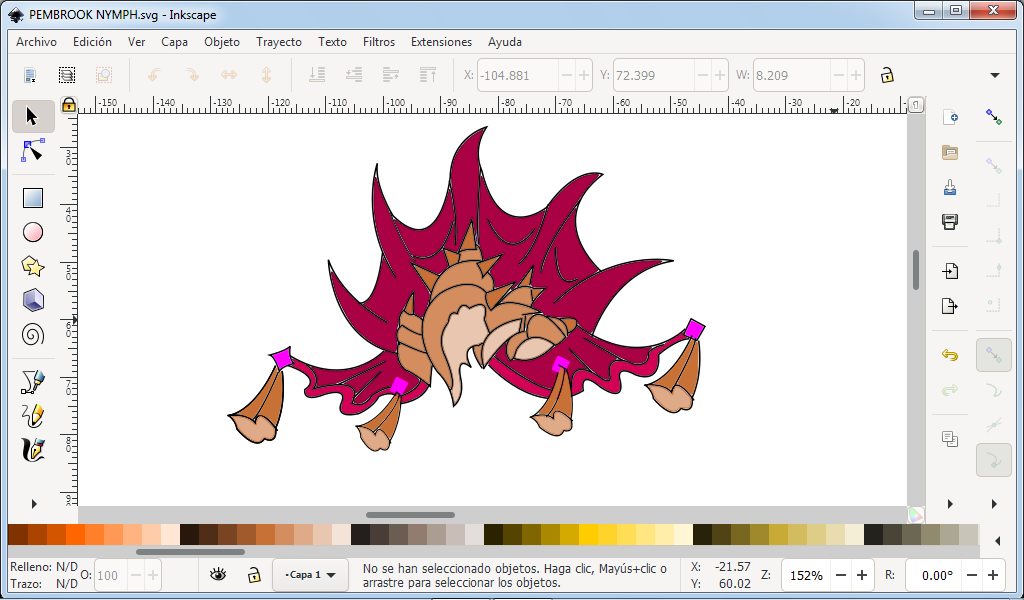Select the Selector arrow tool

click(x=33, y=117)
